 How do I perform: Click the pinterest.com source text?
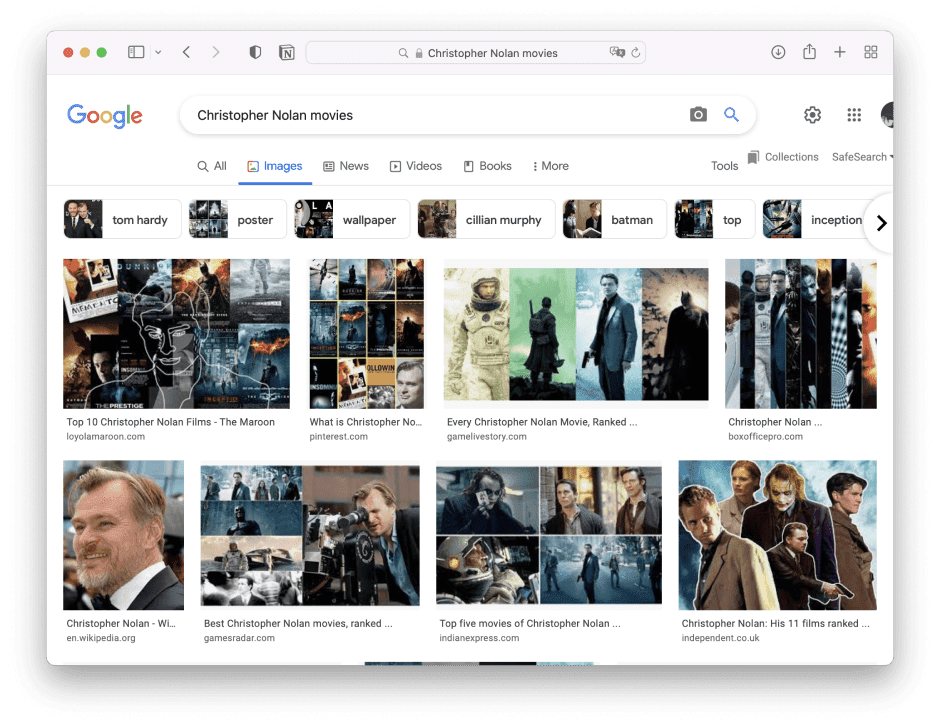pyautogui.click(x=339, y=436)
